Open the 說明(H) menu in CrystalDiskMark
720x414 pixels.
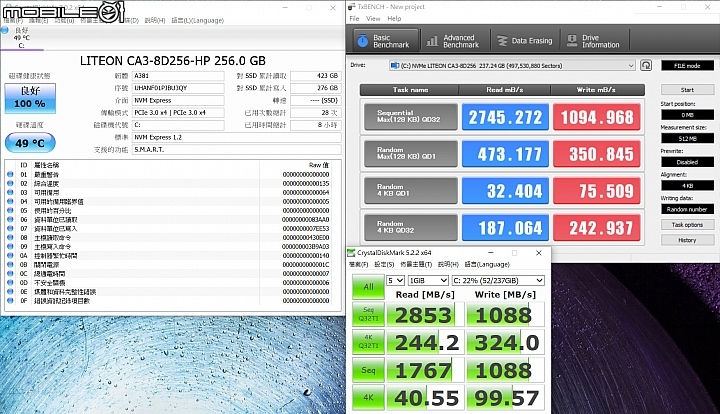[x=448, y=264]
